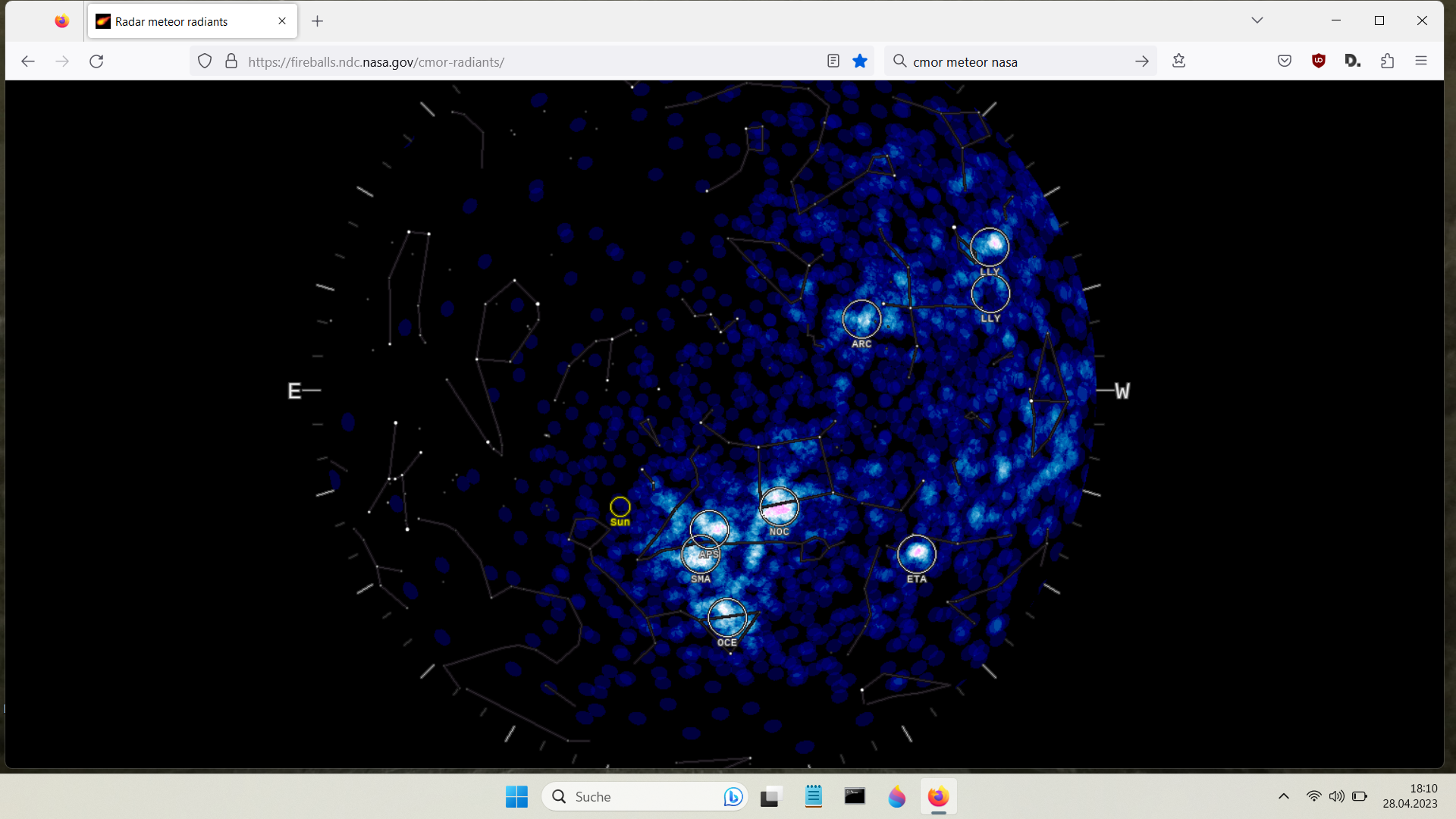Open the bookmarks star toolbar icon
Viewport: 1456px width, 819px height.
coord(1178,61)
